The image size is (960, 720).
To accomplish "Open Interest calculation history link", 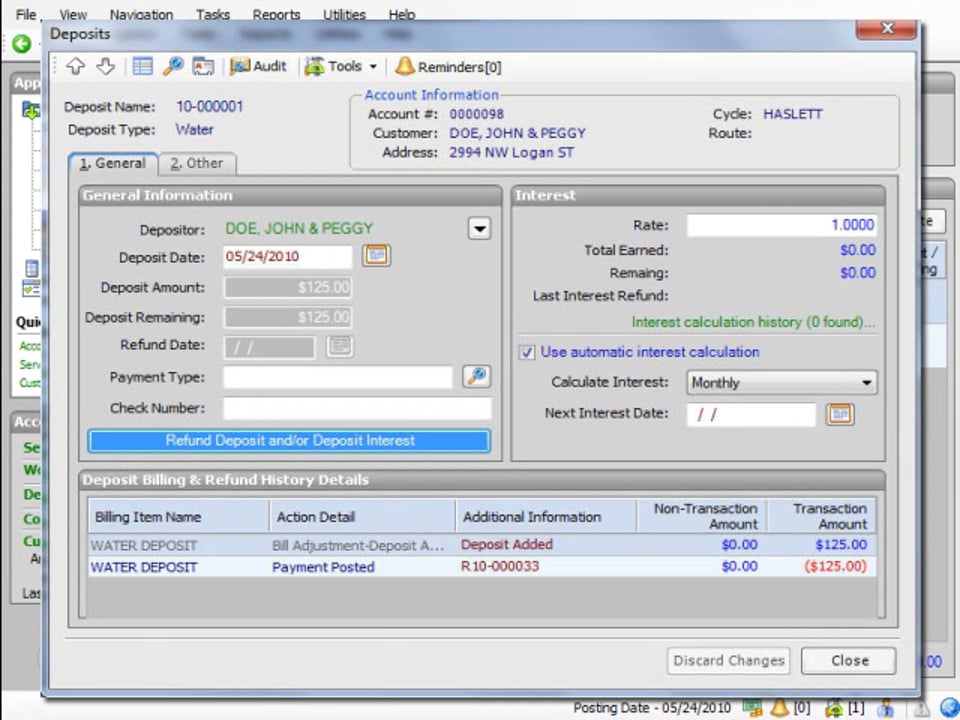I will [x=753, y=322].
